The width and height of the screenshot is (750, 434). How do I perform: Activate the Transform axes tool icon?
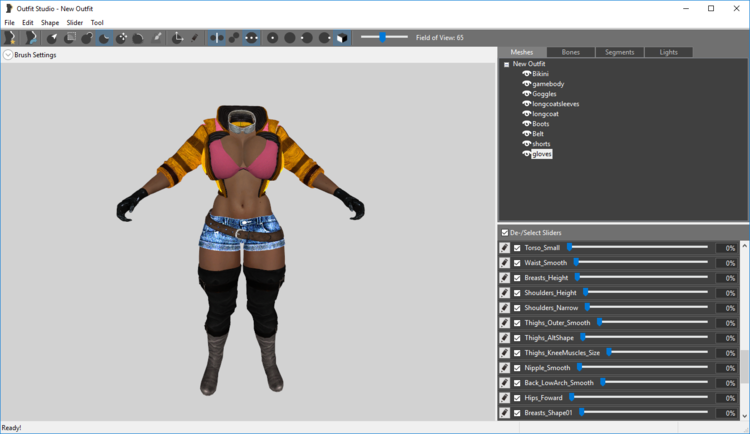point(177,38)
